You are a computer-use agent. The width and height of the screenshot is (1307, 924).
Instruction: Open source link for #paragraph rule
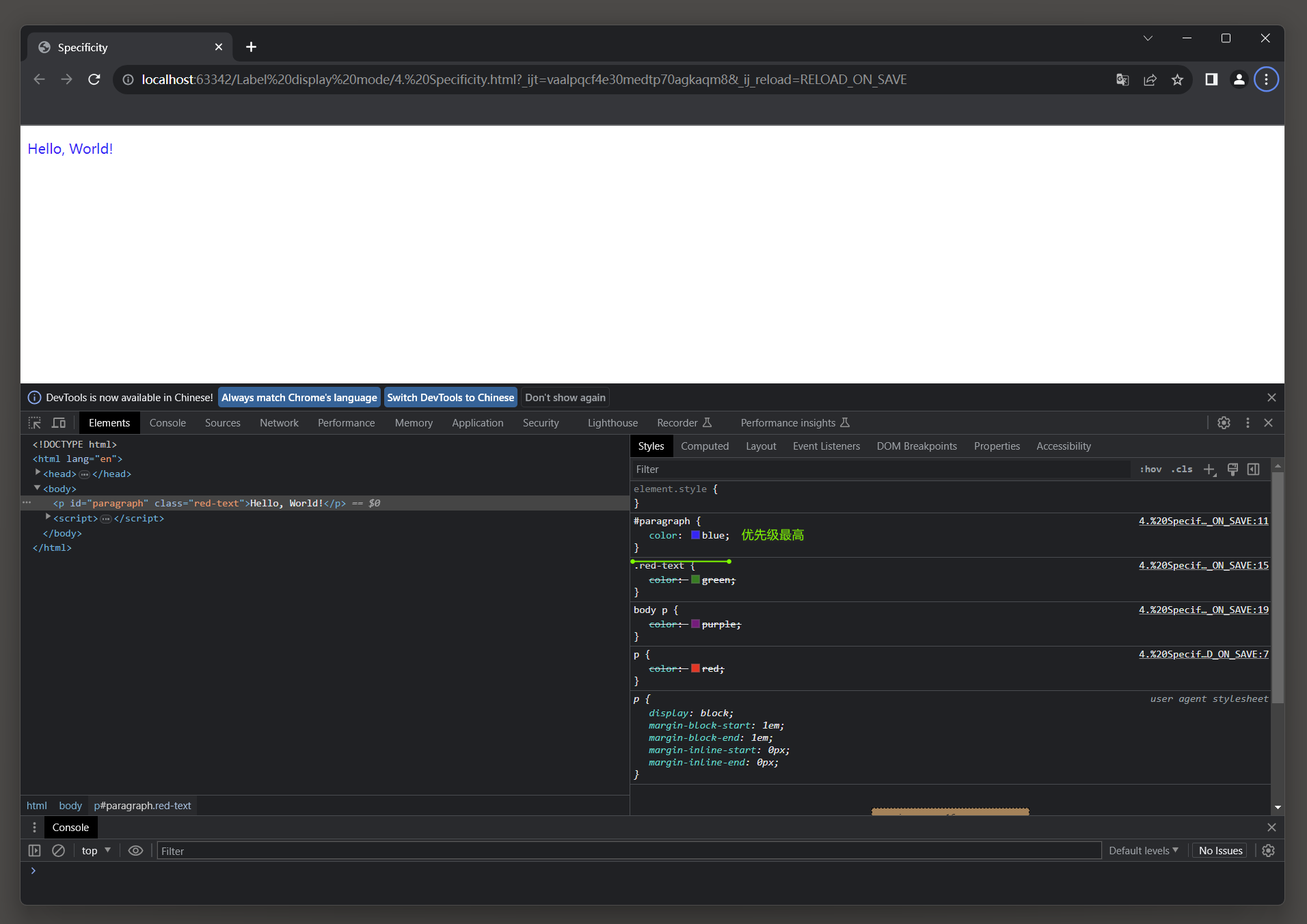(1203, 521)
